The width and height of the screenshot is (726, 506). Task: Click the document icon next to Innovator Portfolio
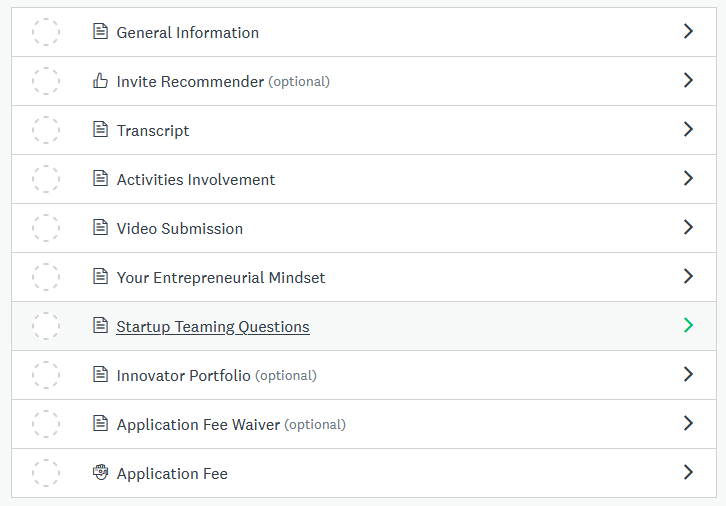[x=100, y=375]
